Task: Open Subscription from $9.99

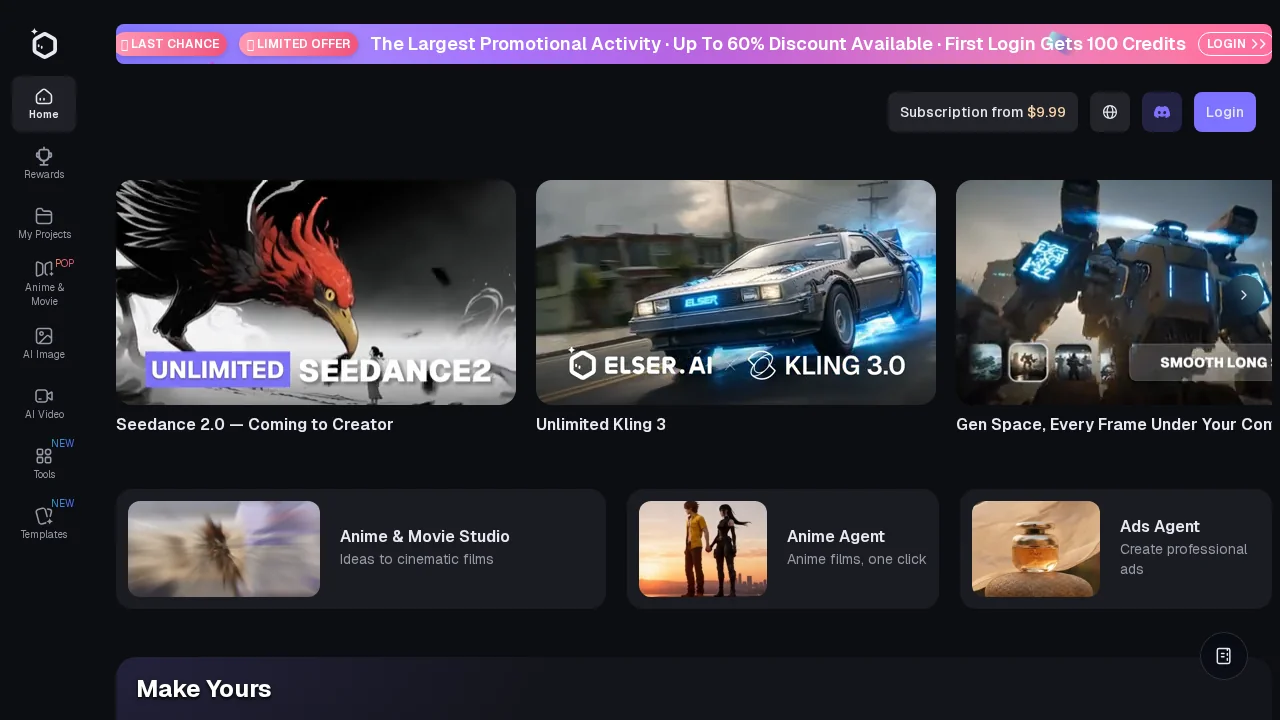Action: [x=983, y=112]
